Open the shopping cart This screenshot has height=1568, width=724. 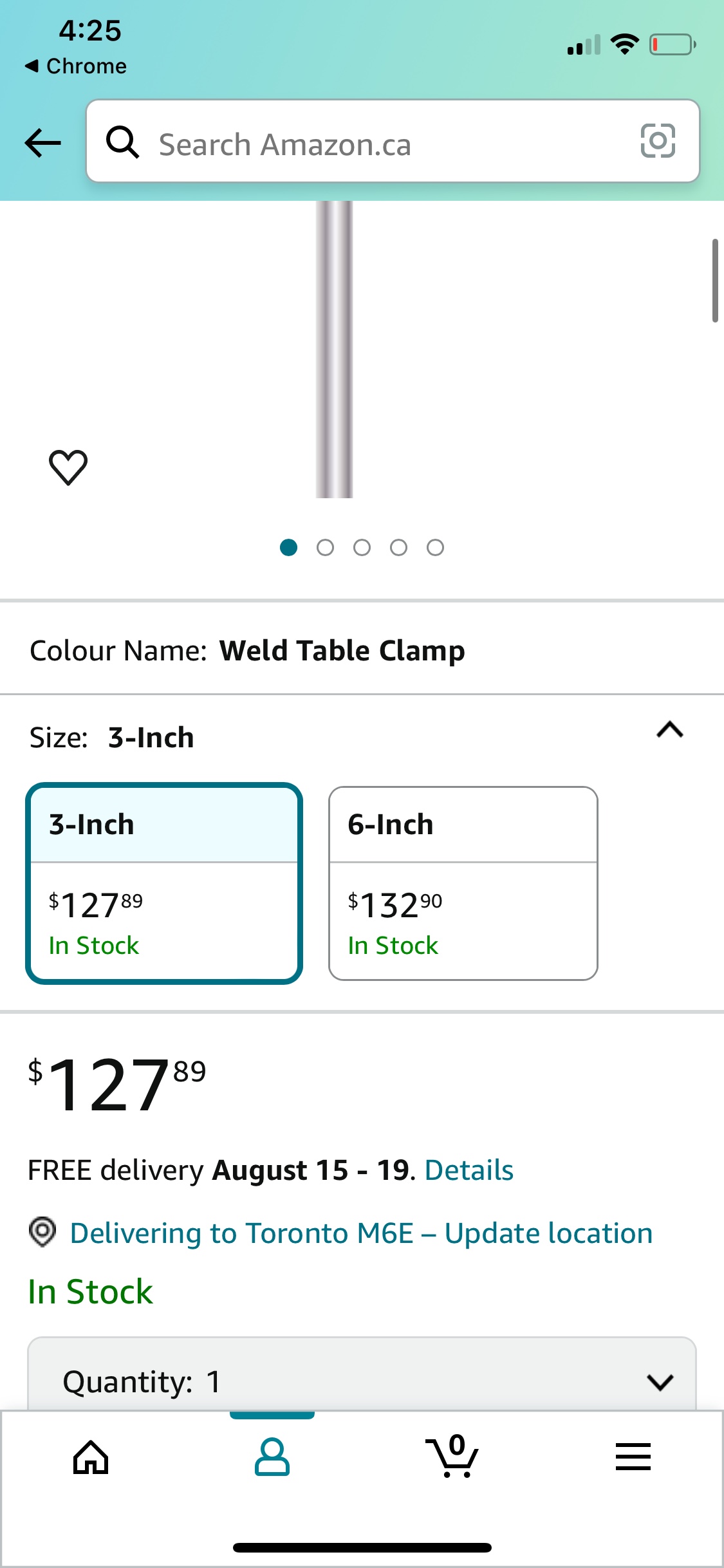click(x=453, y=1456)
